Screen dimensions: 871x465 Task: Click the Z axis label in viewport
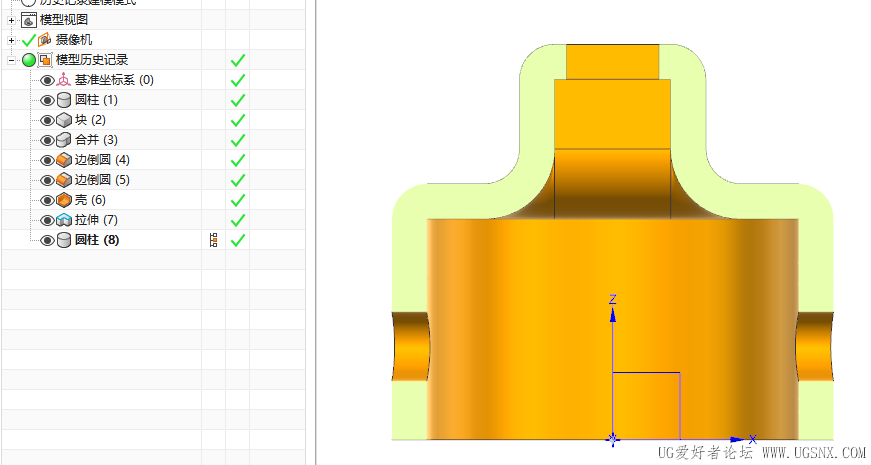coord(613,300)
